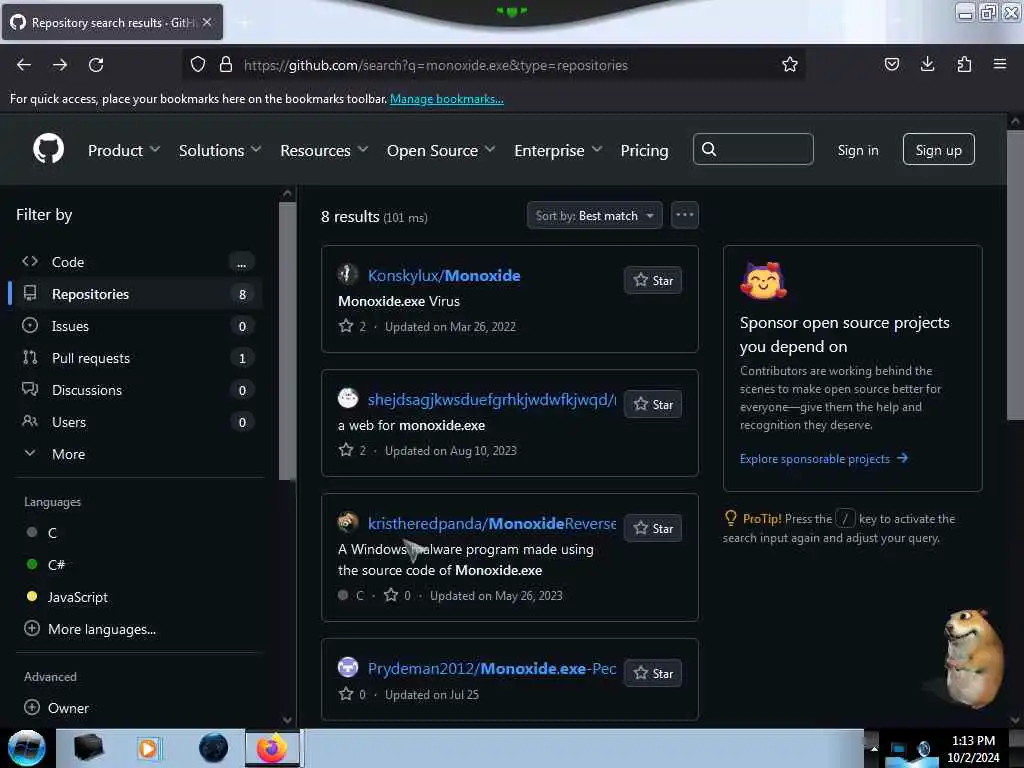The width and height of the screenshot is (1024, 768).
Task: Select the Discussions filter
Action: click(x=137, y=390)
